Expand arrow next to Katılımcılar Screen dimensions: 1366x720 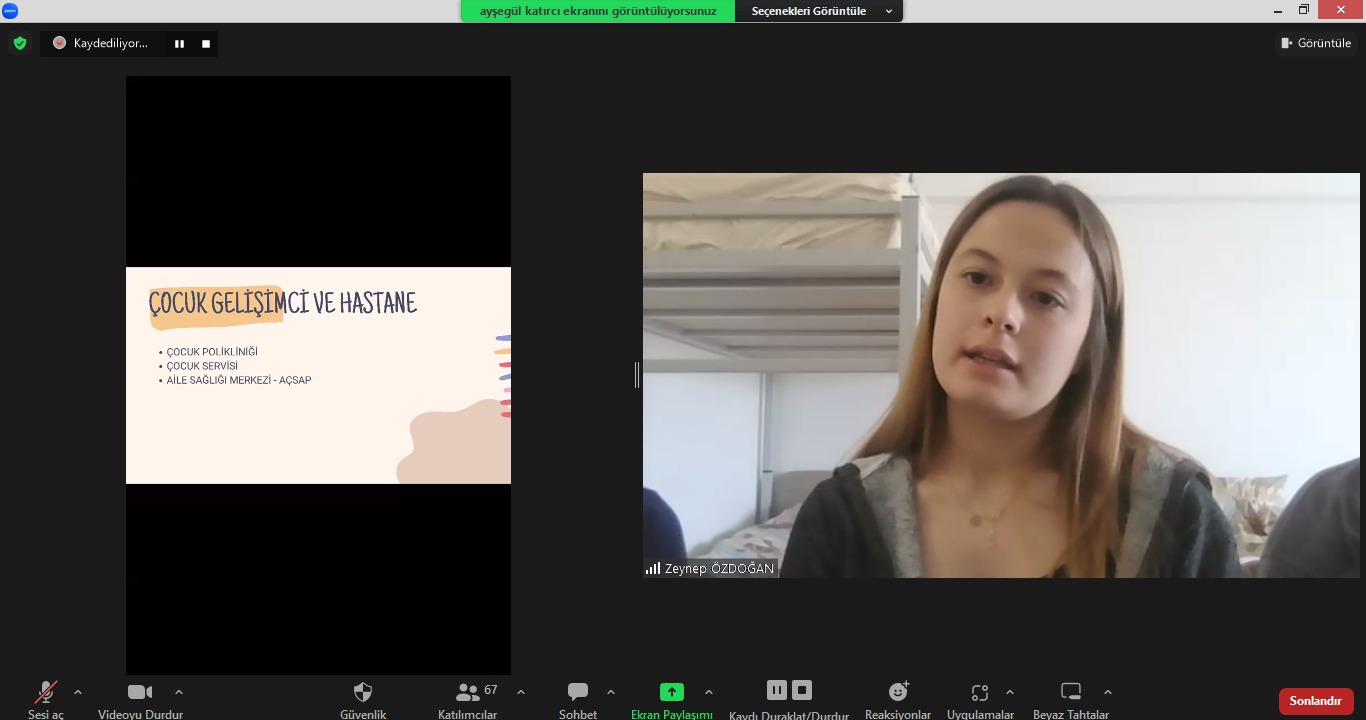click(x=521, y=692)
